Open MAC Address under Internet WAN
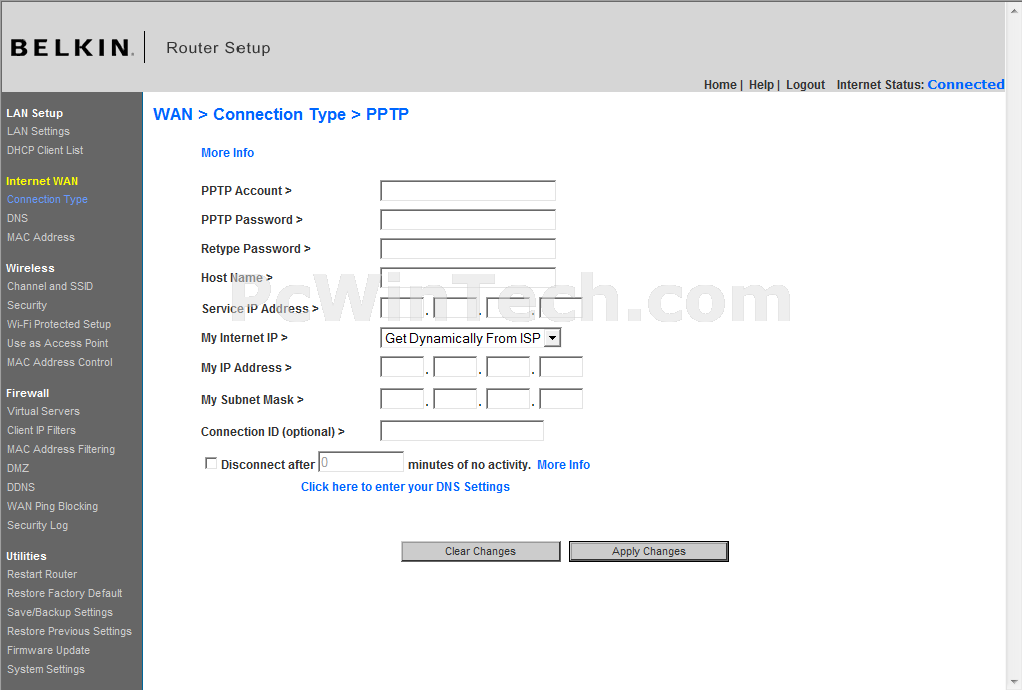1022x690 pixels. click(x=41, y=237)
